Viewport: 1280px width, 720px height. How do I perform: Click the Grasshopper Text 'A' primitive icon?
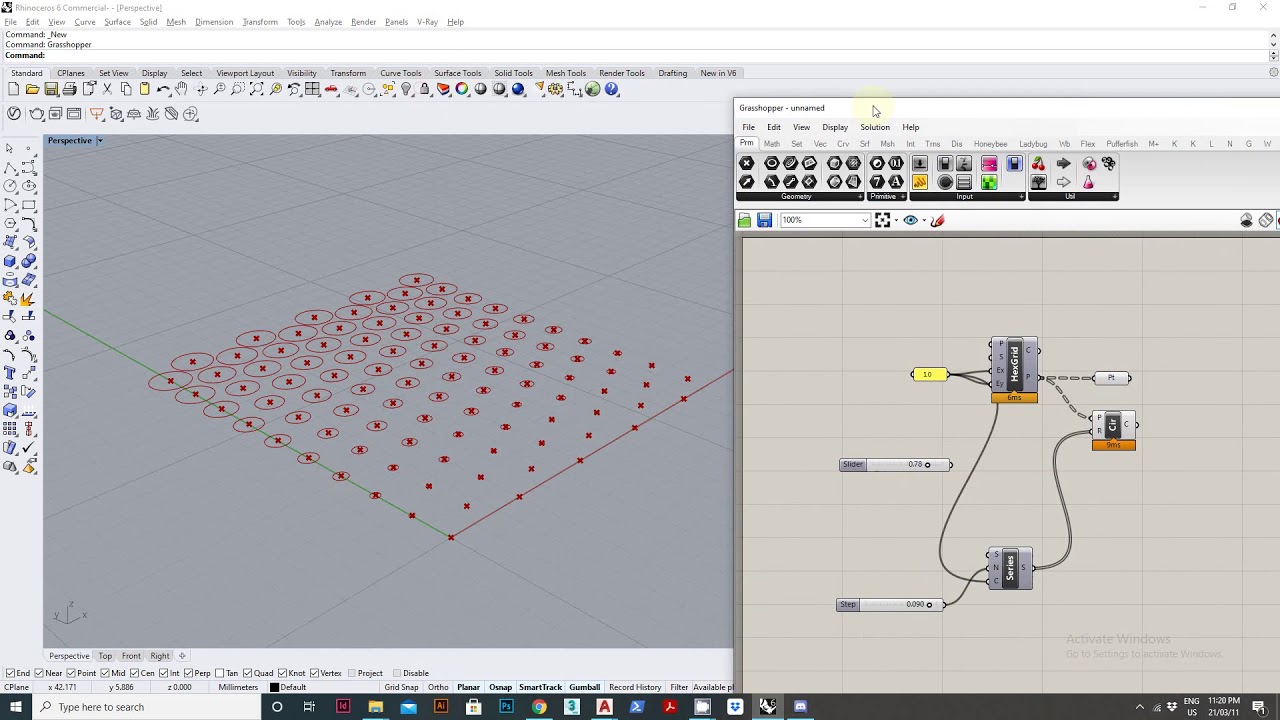click(896, 182)
